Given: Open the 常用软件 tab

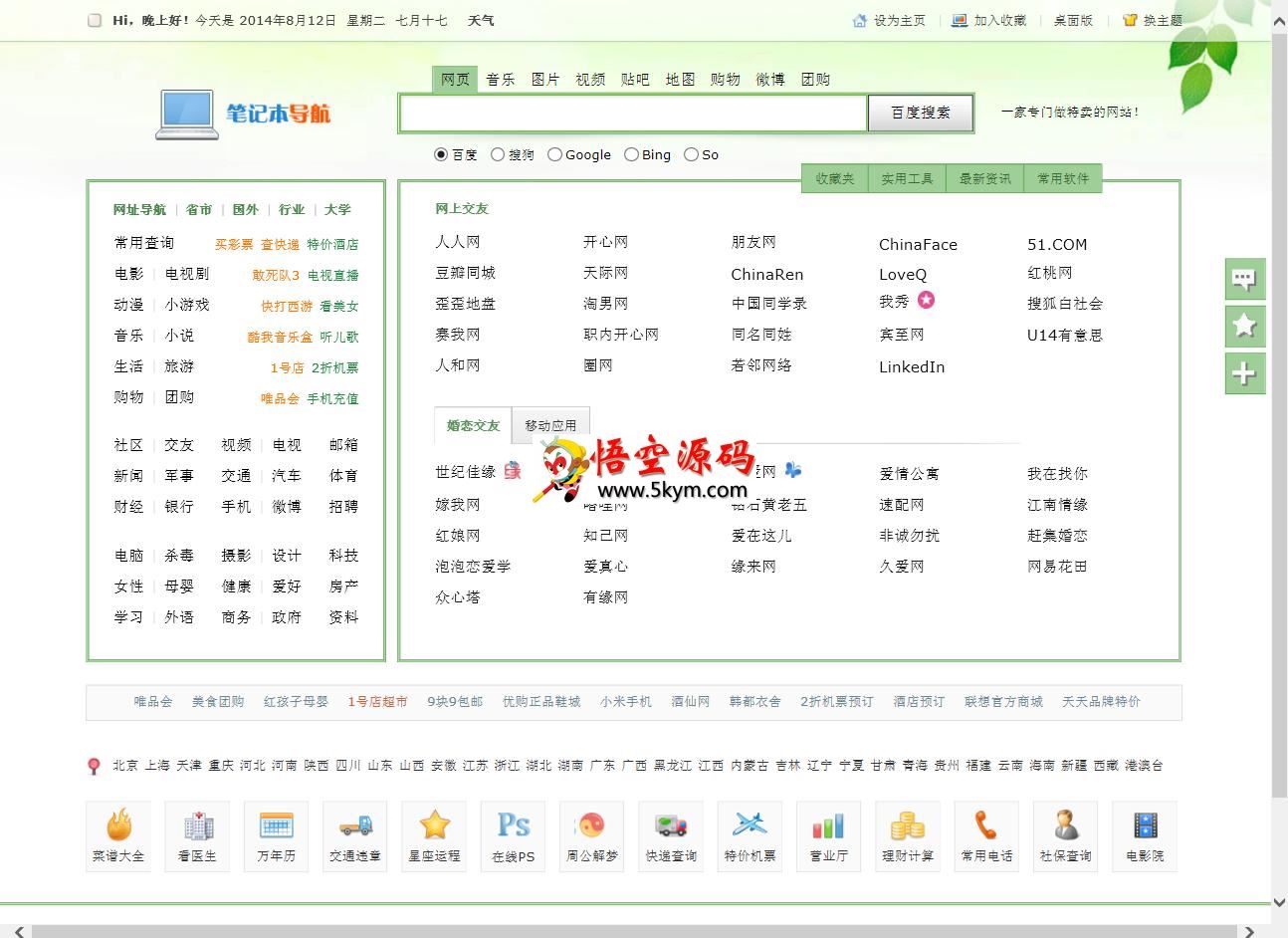Looking at the screenshot, I should [x=1063, y=178].
